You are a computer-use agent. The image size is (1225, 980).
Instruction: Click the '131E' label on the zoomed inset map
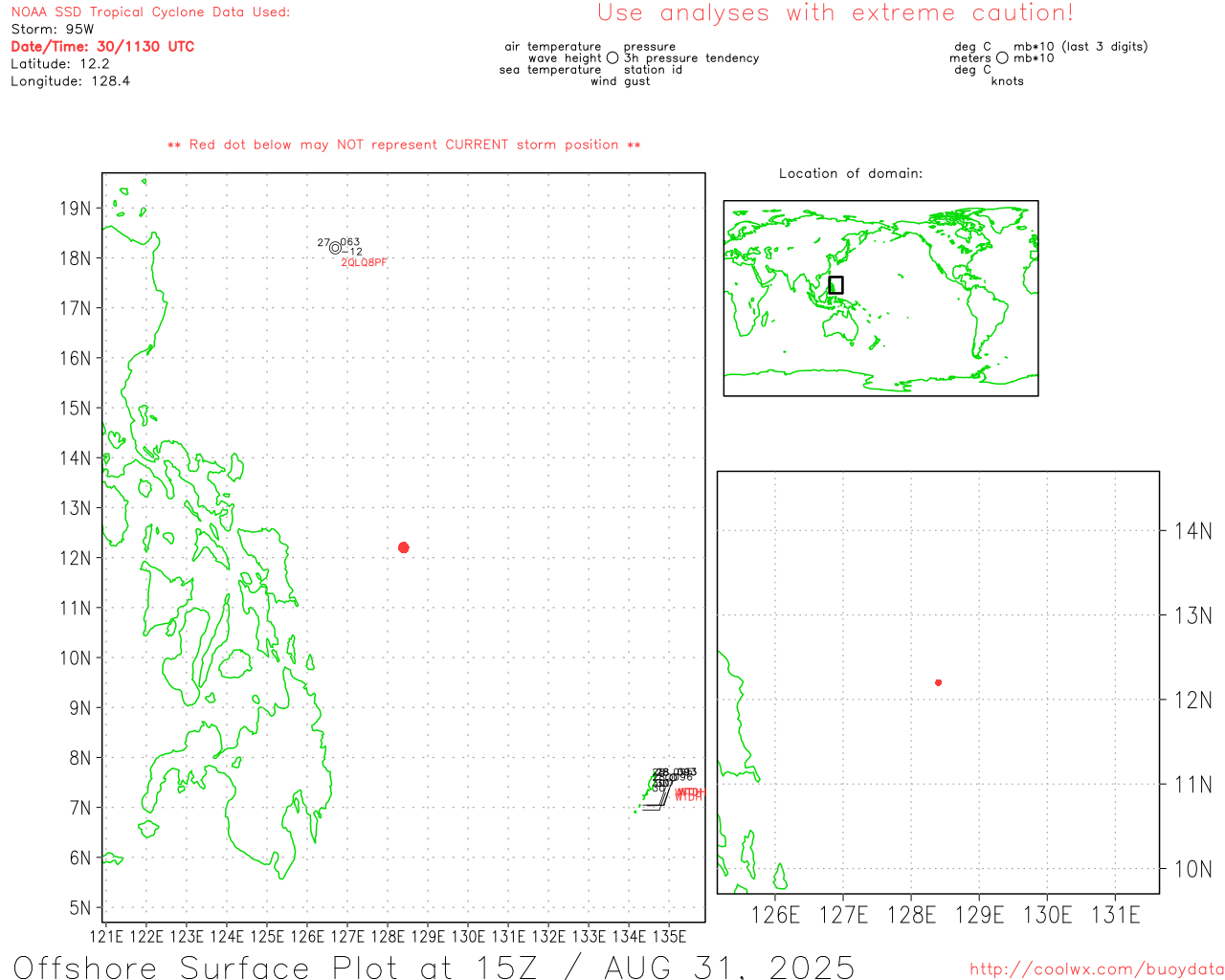[x=1116, y=915]
